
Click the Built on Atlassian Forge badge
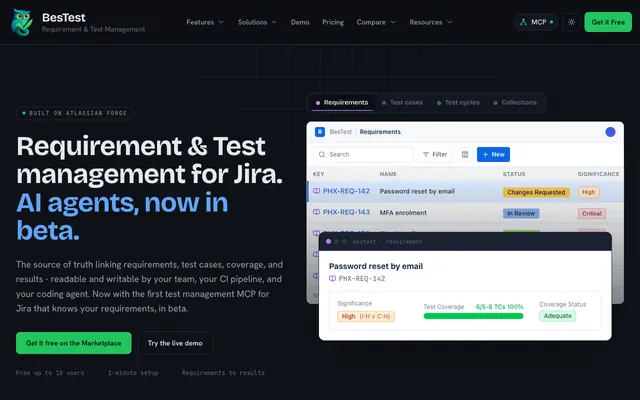point(75,113)
